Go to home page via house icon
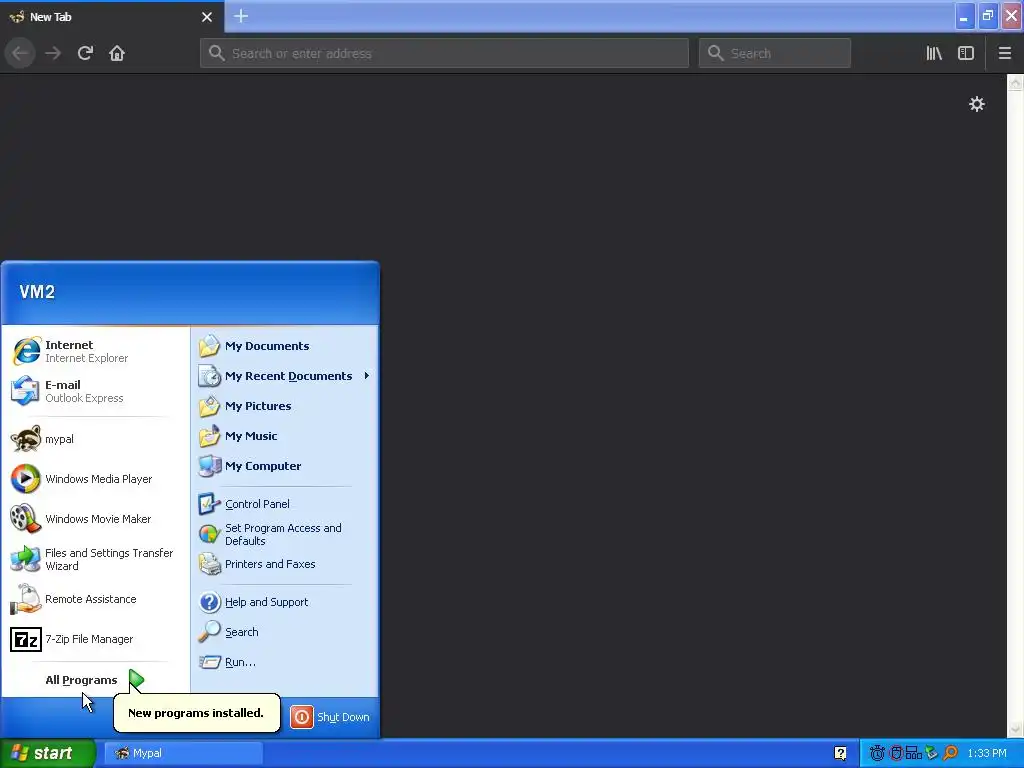Image resolution: width=1024 pixels, height=768 pixels. pos(117,53)
